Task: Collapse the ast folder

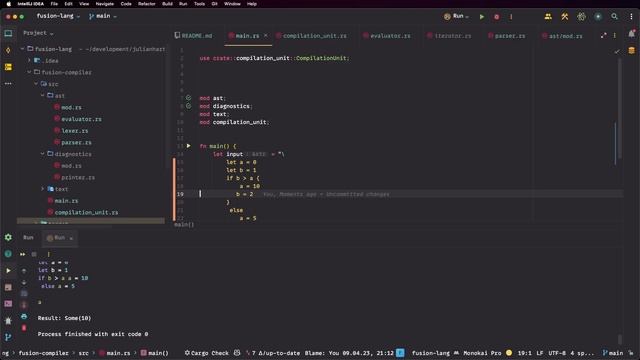Action: click(x=42, y=96)
